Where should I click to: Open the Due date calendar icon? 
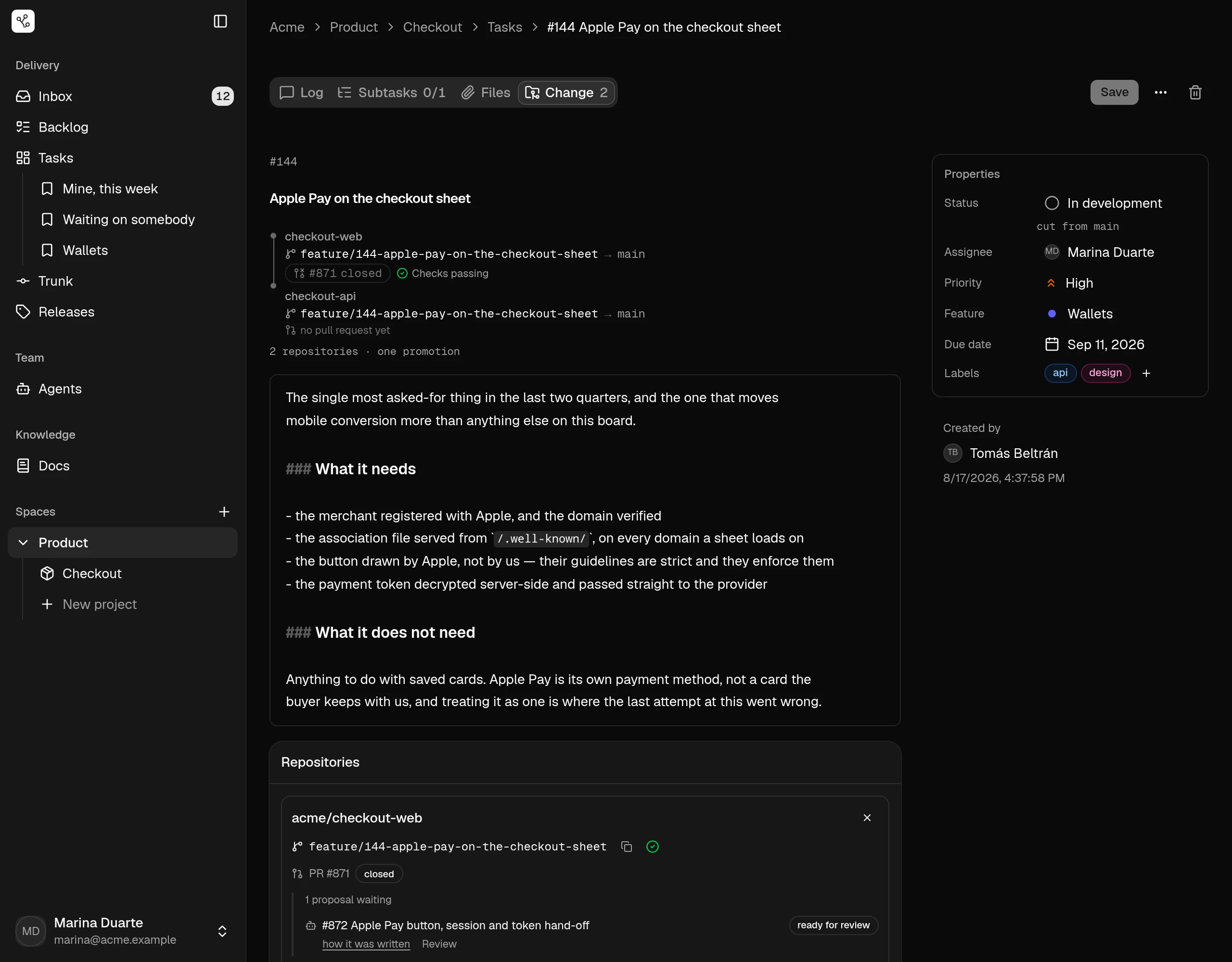tap(1052, 344)
